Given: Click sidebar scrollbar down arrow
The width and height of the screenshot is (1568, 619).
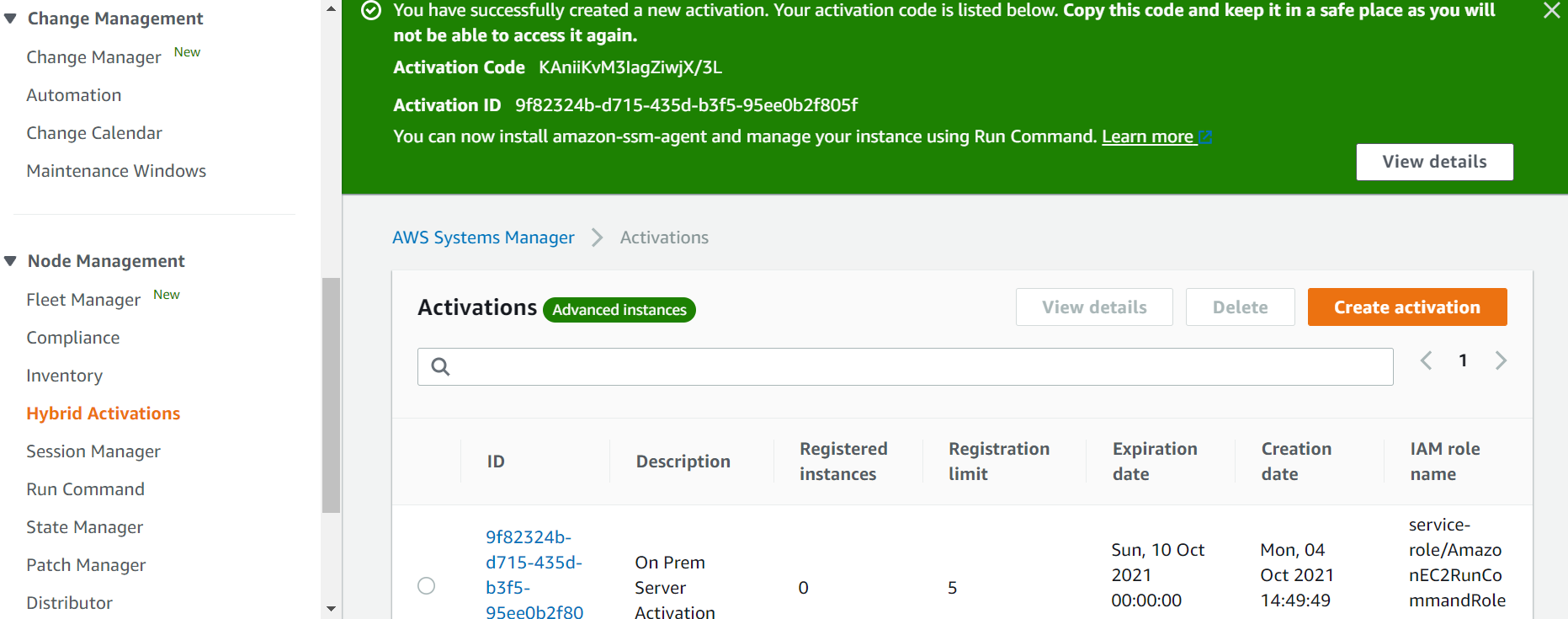Looking at the screenshot, I should pos(331,608).
